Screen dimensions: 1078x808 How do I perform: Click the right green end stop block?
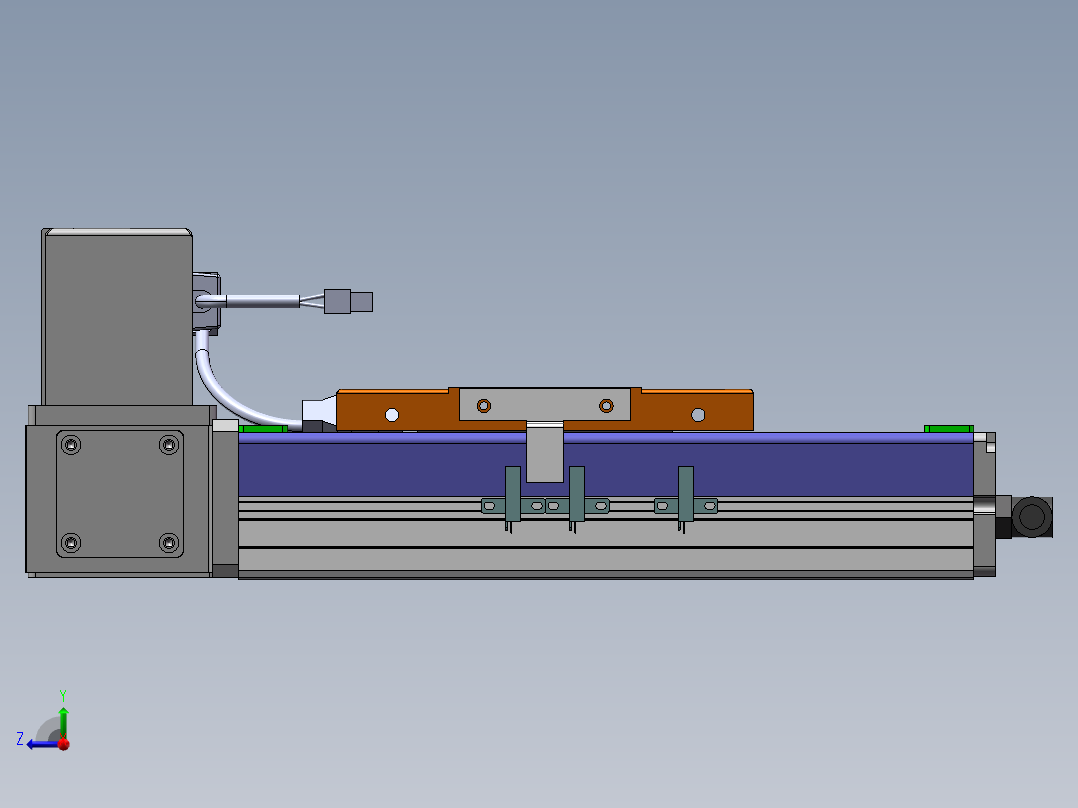click(x=948, y=429)
